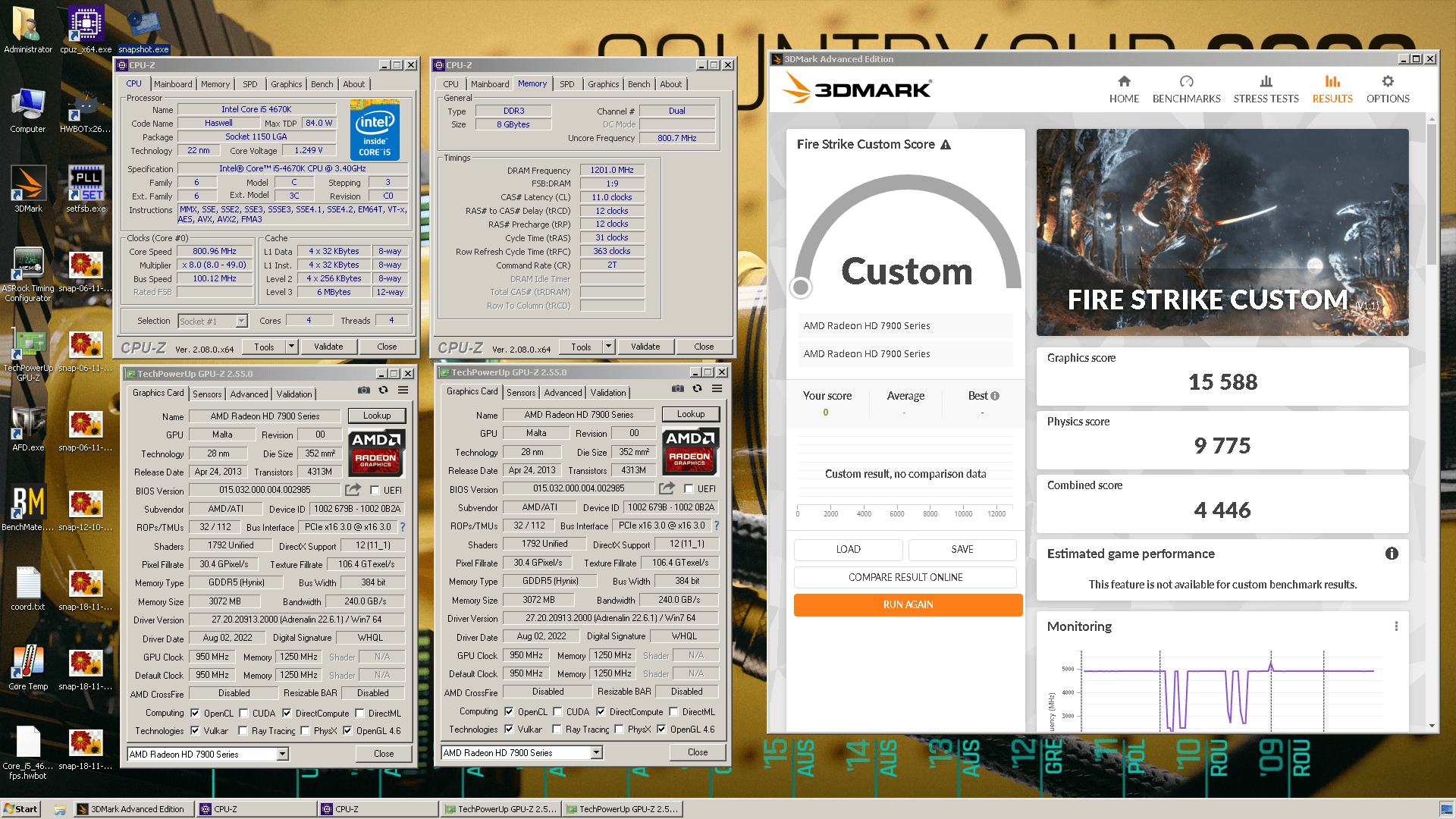
Task: Take screenshot with camera icon in left GPU-Z
Action: [x=364, y=390]
